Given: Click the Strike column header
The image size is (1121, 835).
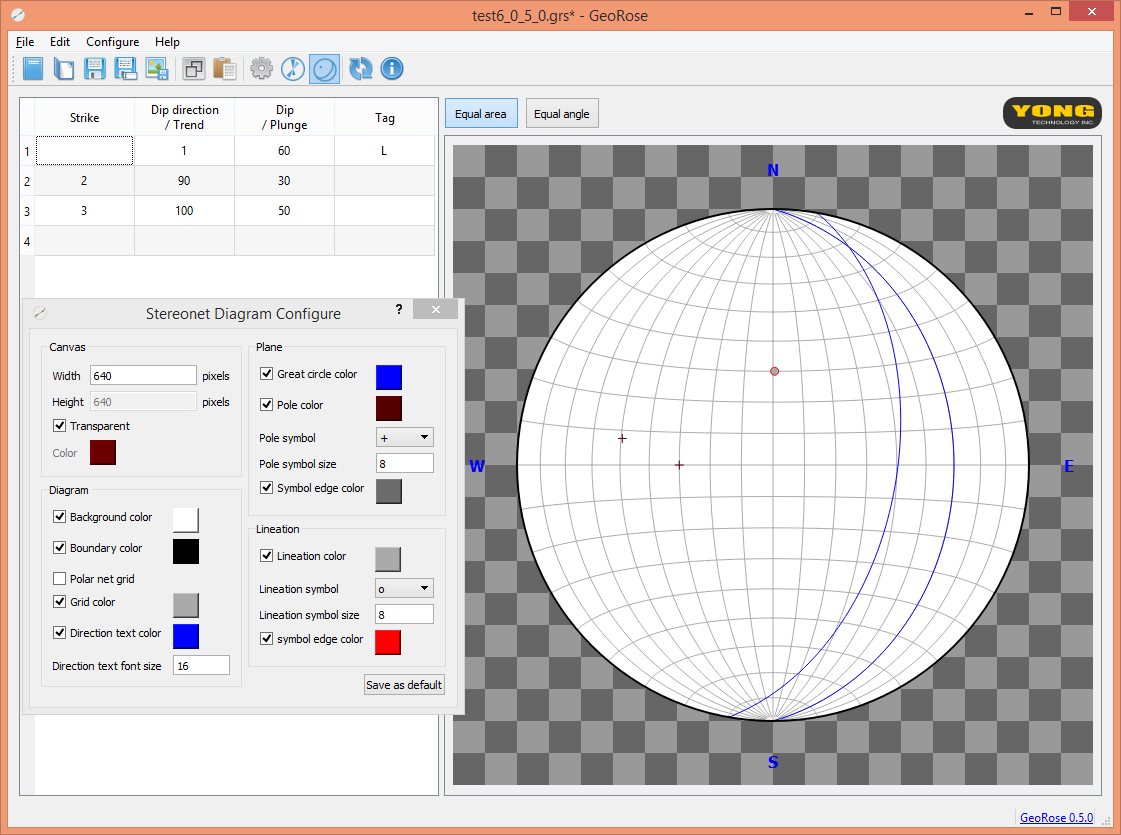Looking at the screenshot, I should [84, 117].
